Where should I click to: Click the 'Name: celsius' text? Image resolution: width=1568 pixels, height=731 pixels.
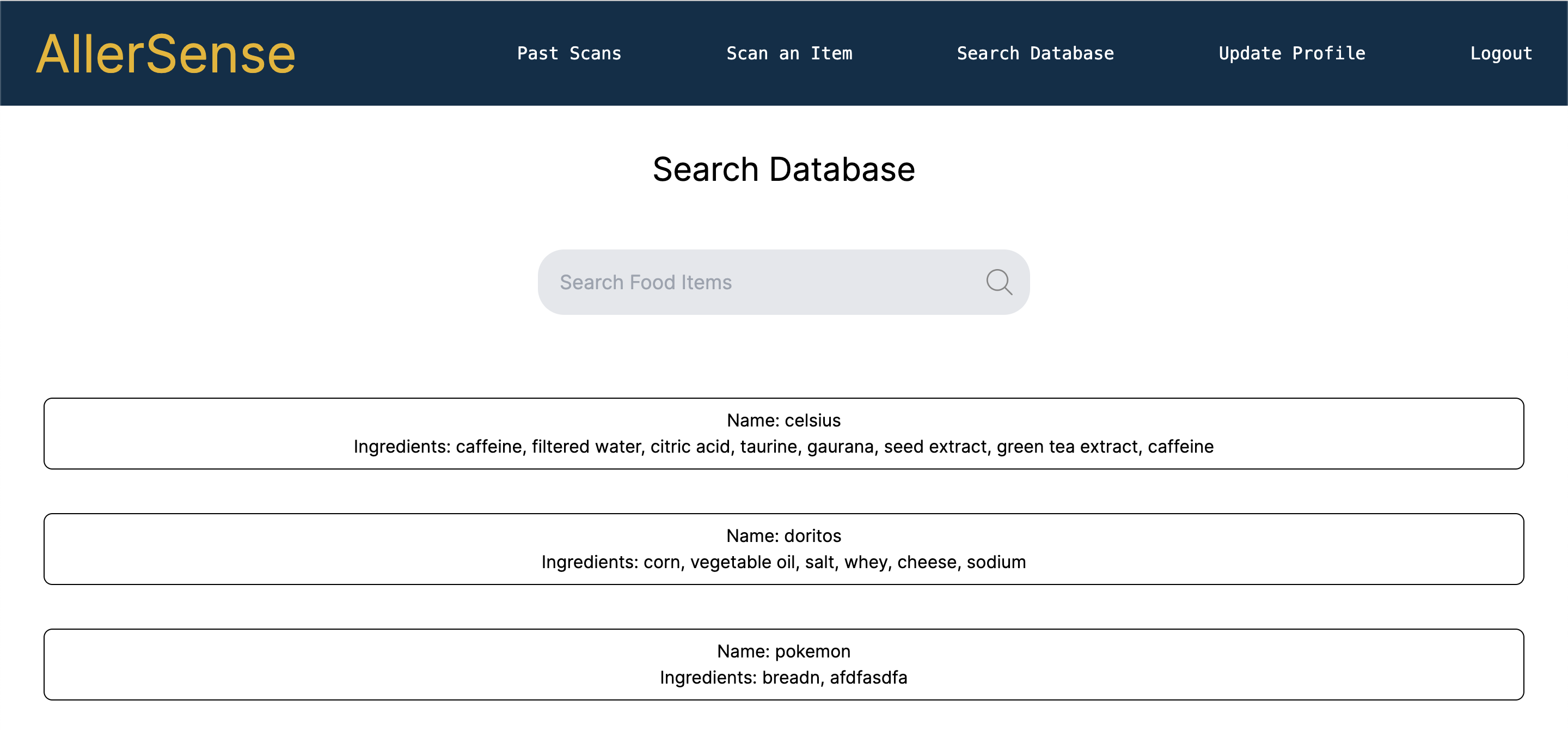click(783, 421)
